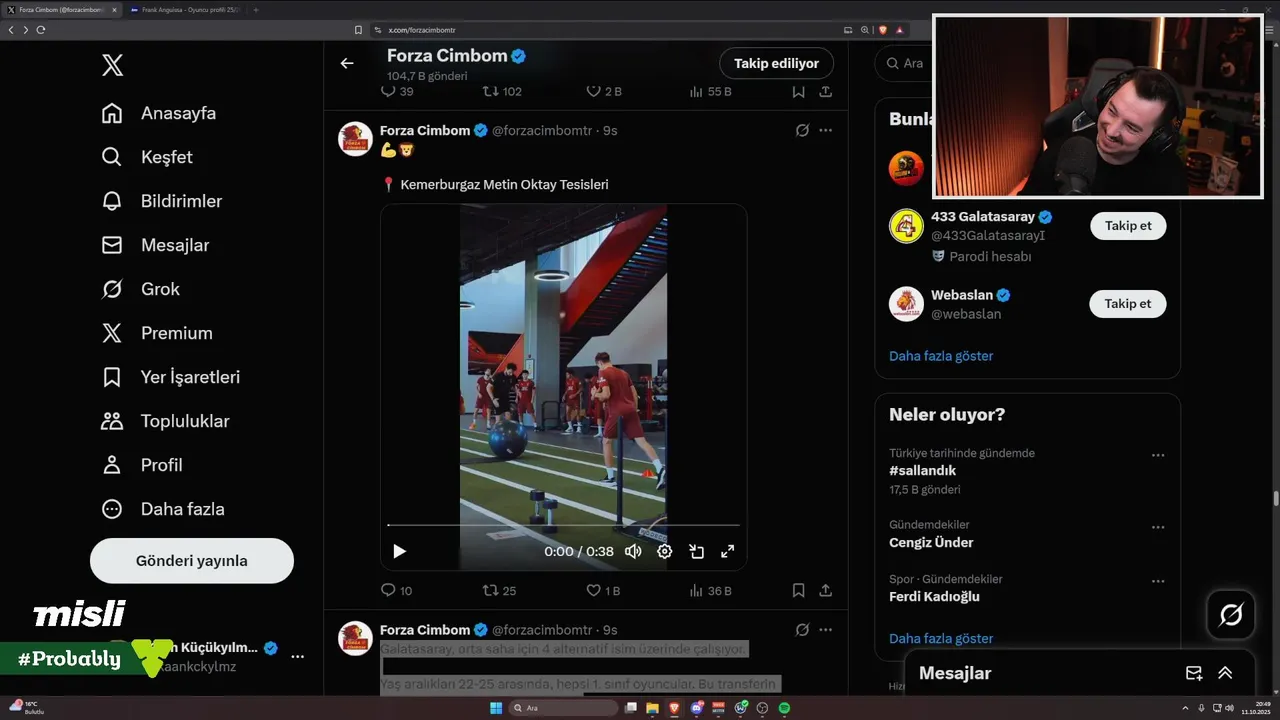Open Mesajlar from the sidebar
1280x720 pixels.
tap(155, 245)
